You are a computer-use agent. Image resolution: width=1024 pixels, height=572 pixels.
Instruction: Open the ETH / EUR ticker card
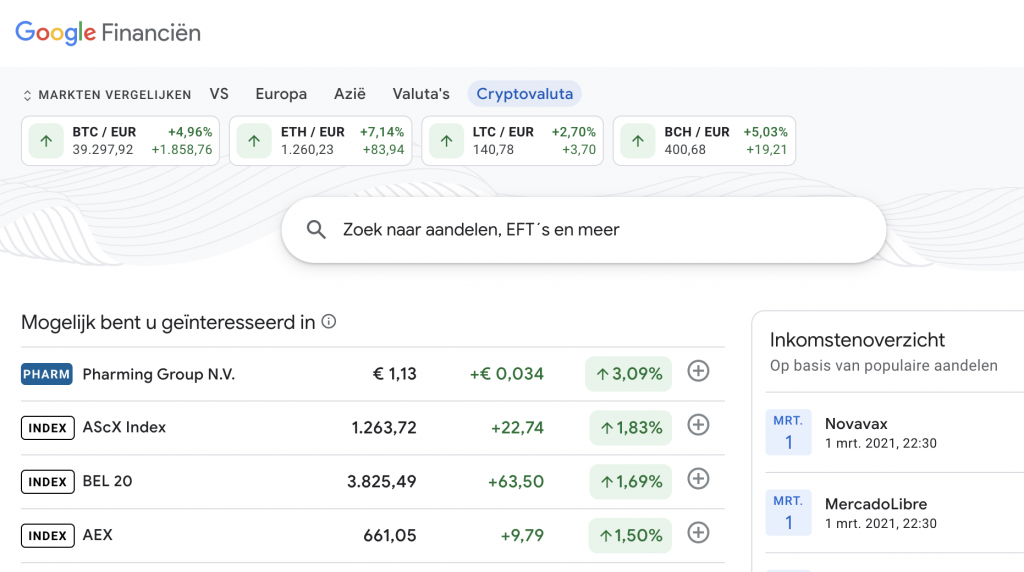click(321, 140)
